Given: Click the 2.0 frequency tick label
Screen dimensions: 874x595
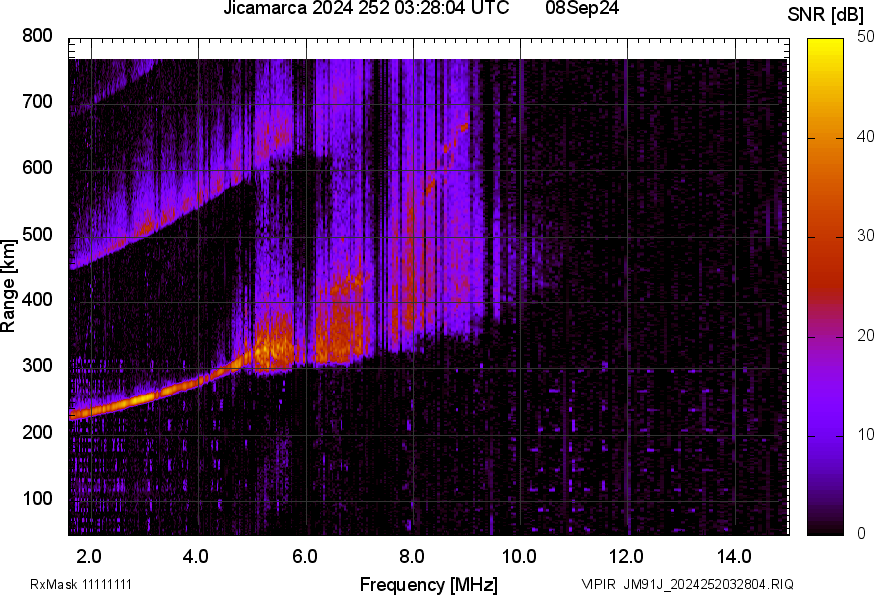Looking at the screenshot, I should [90, 555].
